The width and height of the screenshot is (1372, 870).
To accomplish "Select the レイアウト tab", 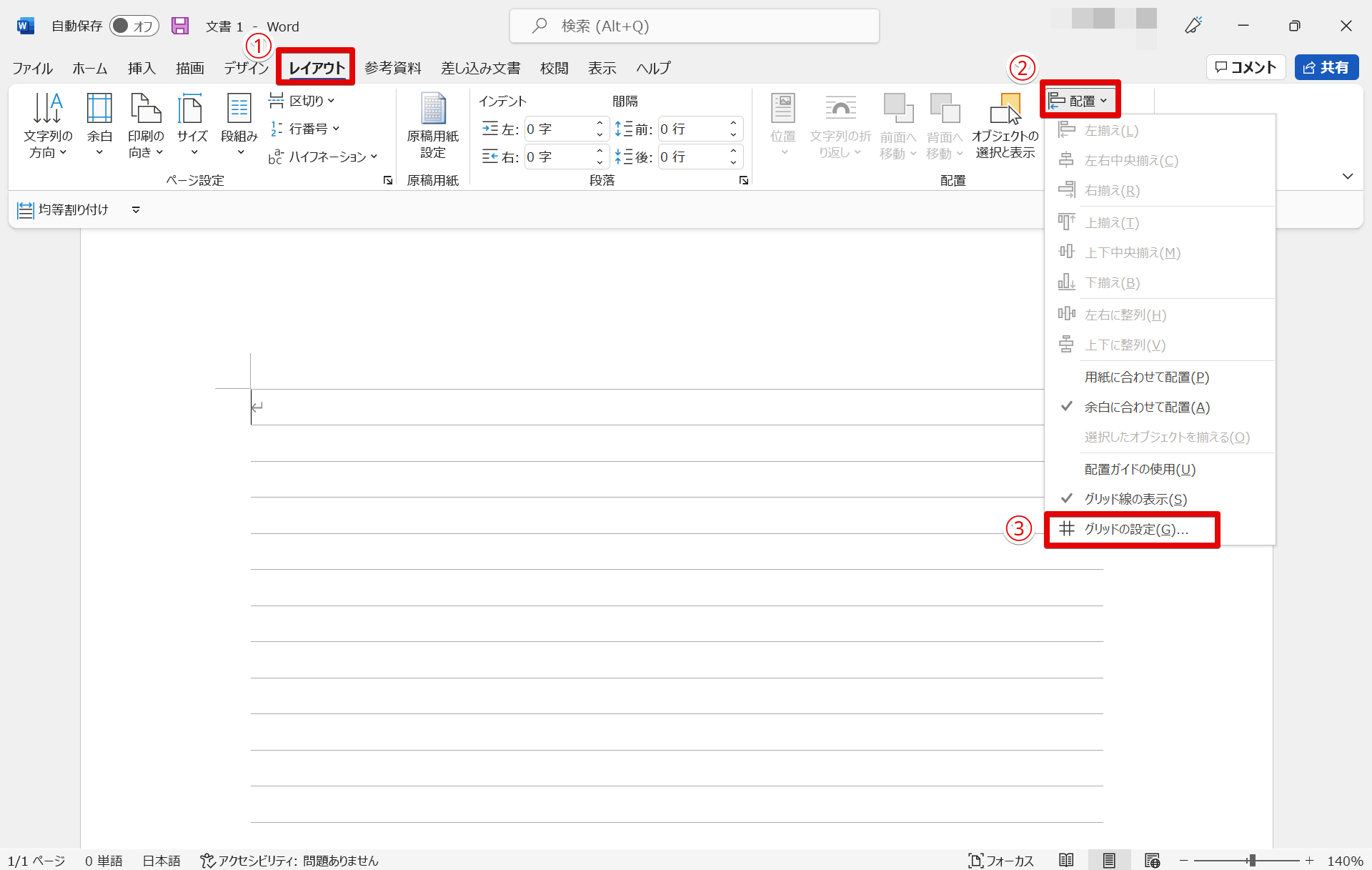I will (x=317, y=68).
